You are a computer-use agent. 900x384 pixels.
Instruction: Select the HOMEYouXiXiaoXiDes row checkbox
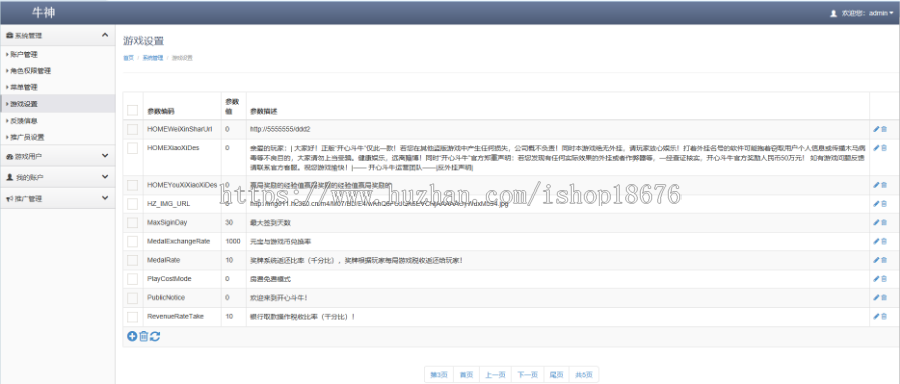point(133,185)
